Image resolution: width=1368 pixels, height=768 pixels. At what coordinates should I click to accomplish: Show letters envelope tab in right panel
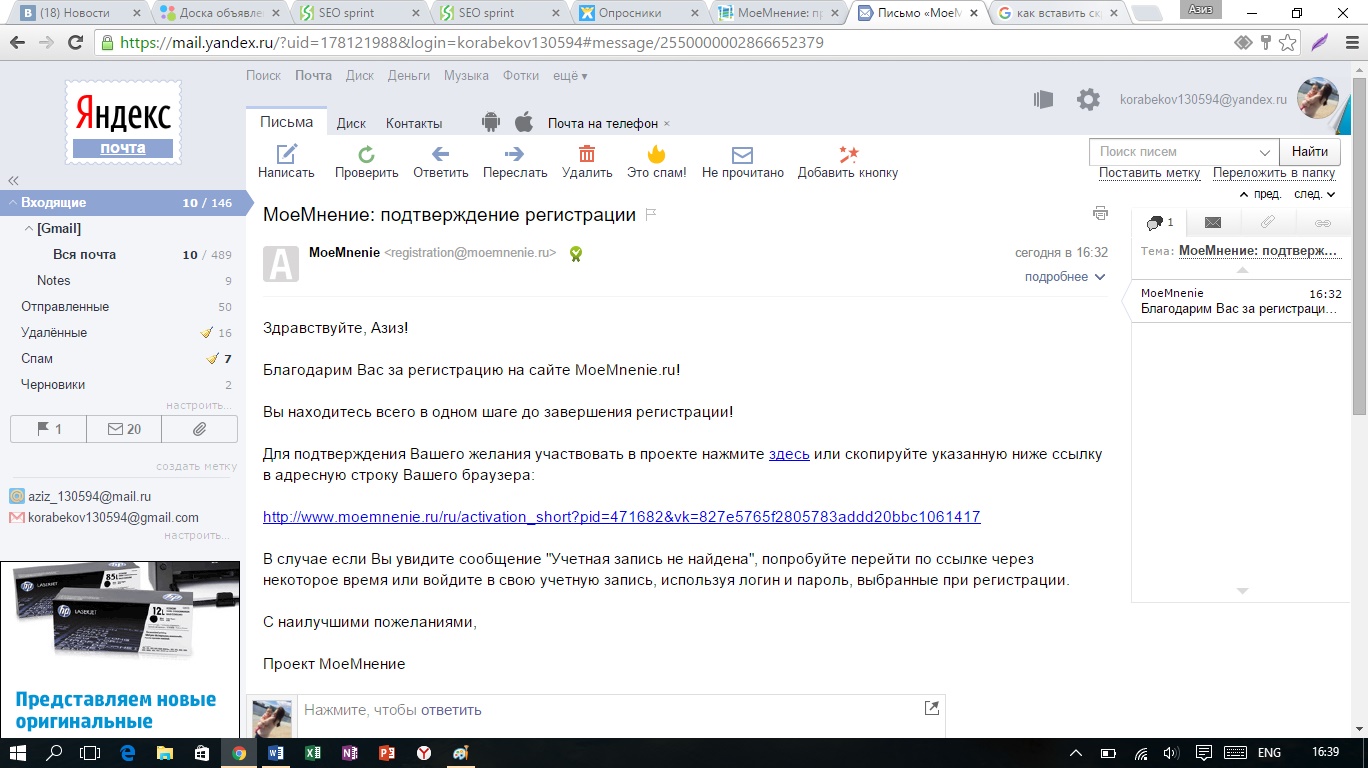pyautogui.click(x=1213, y=222)
